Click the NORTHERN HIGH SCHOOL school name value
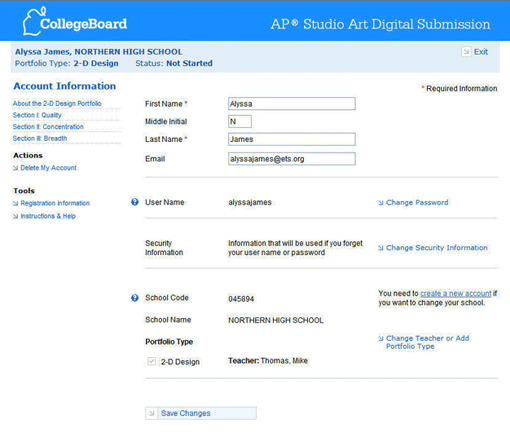Image resolution: width=510 pixels, height=441 pixels. point(276,320)
